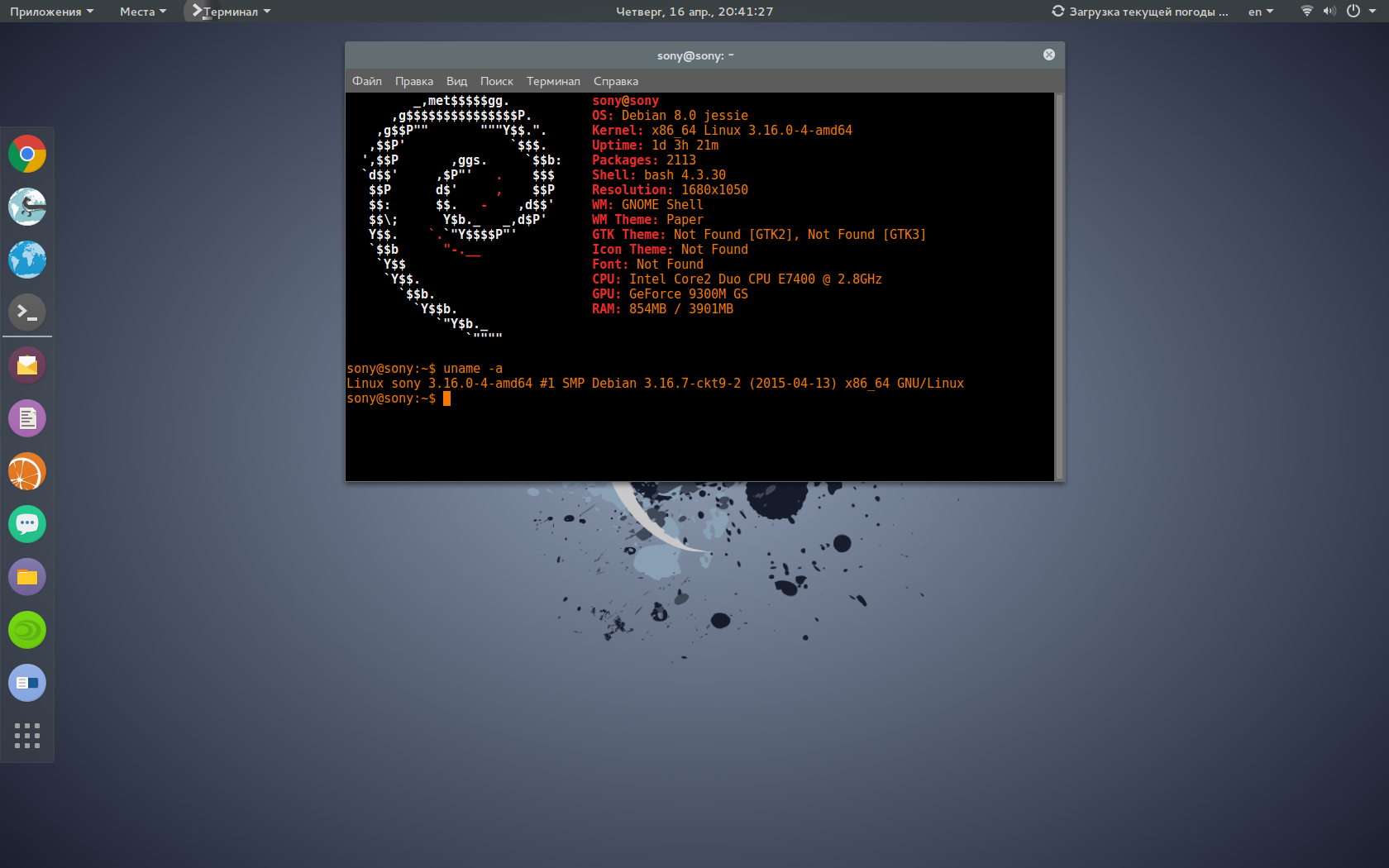The height and width of the screenshot is (868, 1389).
Task: Launch Google Chrome from the dock
Action: (x=27, y=154)
